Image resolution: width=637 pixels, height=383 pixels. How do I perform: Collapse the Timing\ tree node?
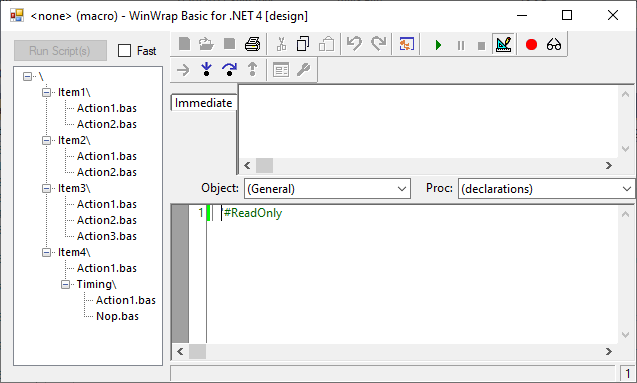pos(65,284)
